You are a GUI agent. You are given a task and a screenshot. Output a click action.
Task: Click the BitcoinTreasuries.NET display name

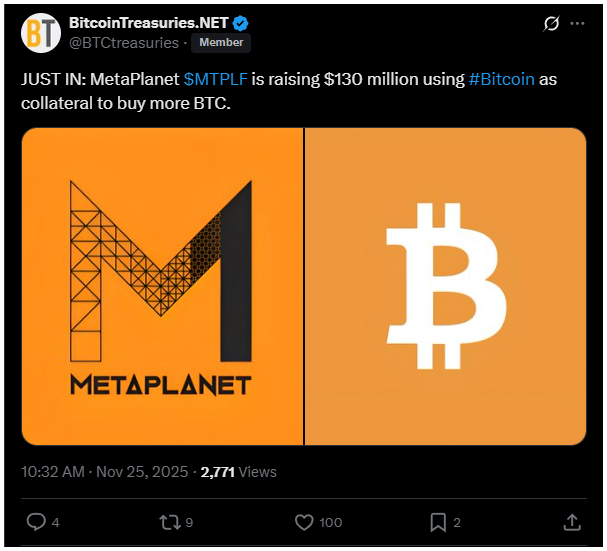coord(149,23)
